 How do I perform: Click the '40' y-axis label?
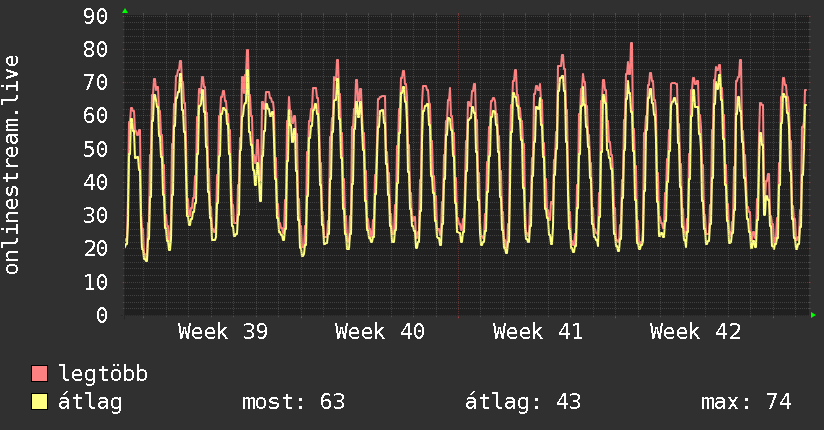(x=96, y=182)
